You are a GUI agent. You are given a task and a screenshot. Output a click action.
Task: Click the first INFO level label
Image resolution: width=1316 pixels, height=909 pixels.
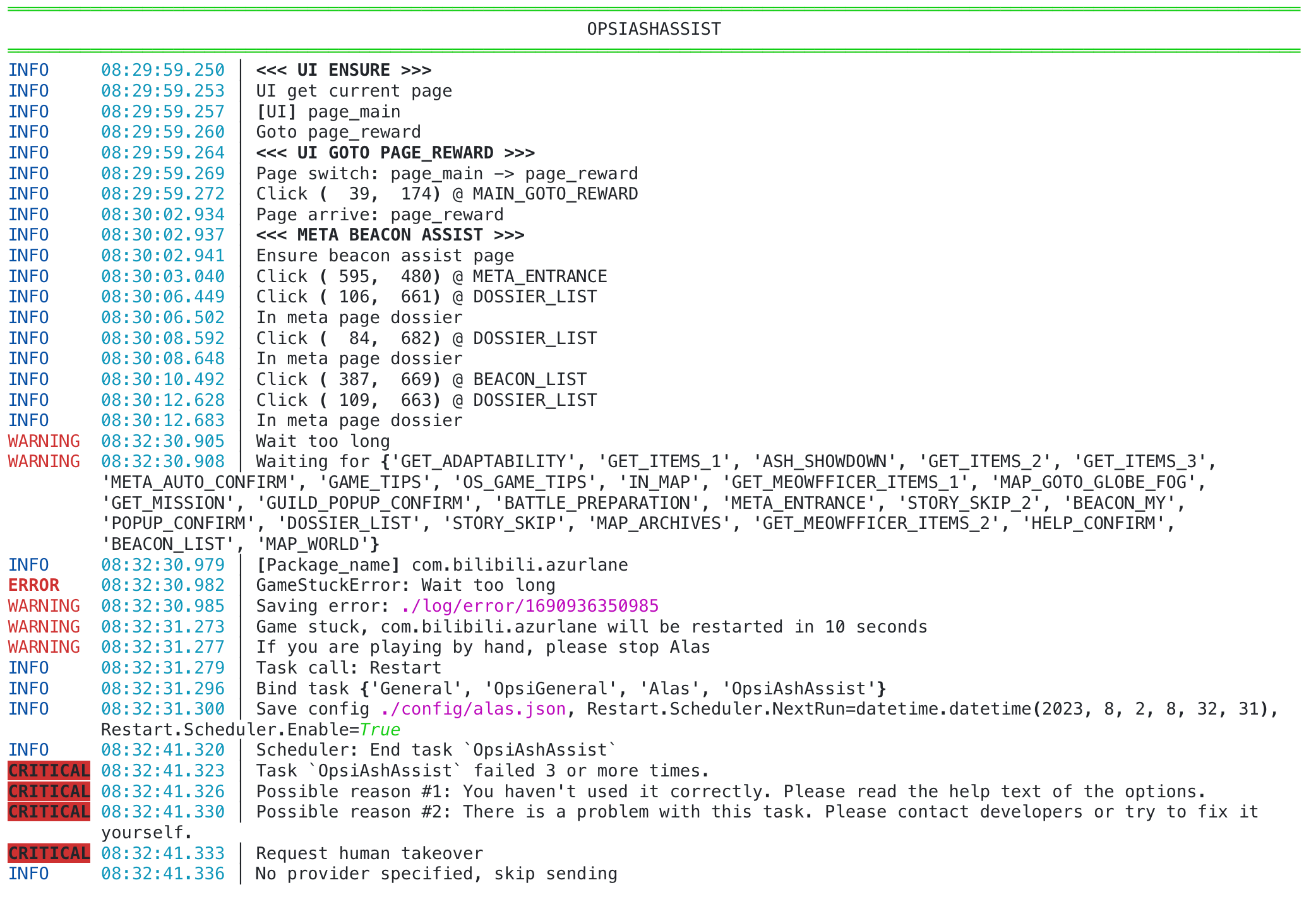click(28, 69)
